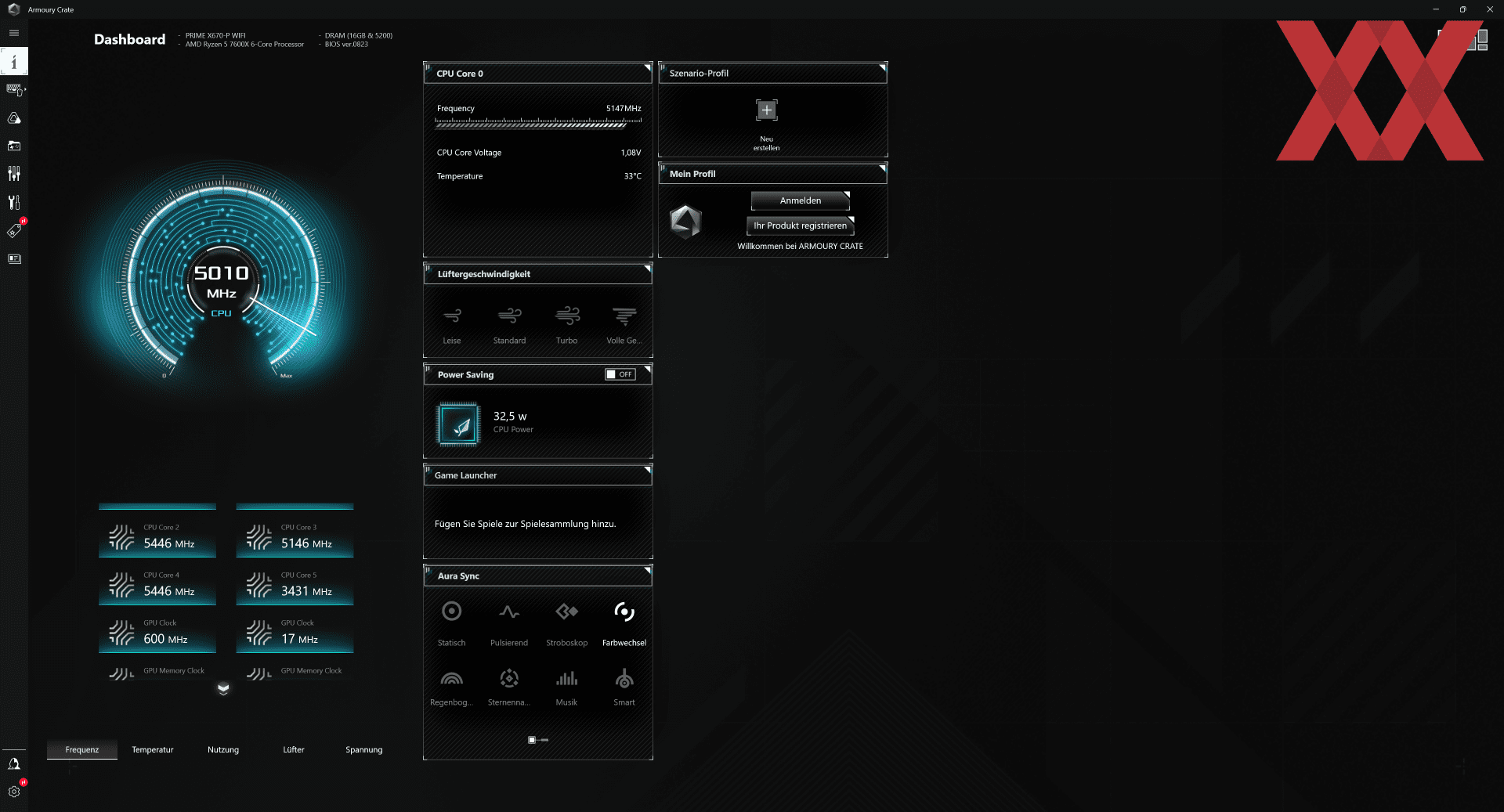Click the Armoury Crate logo in title bar
The width and height of the screenshot is (1504, 812).
(13, 9)
